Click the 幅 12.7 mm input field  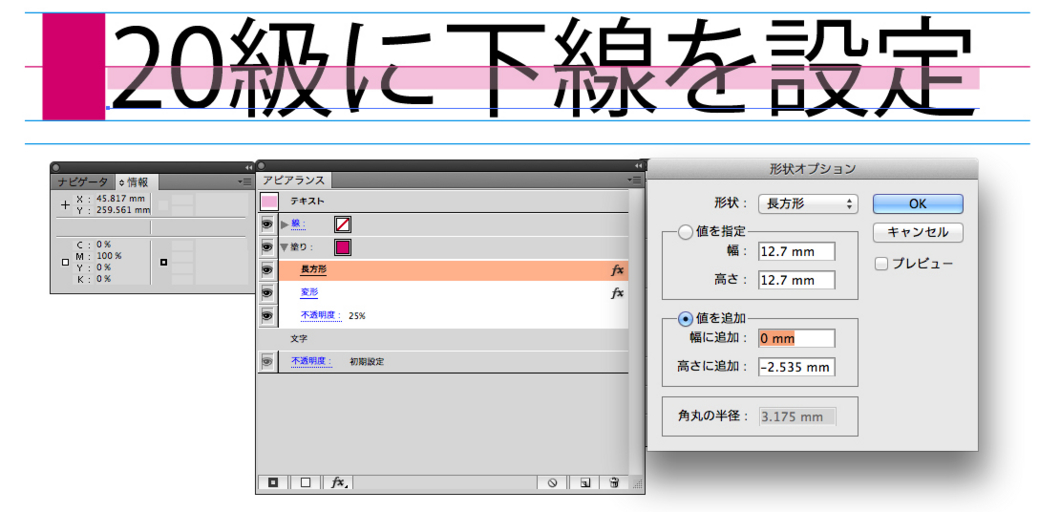click(x=797, y=252)
